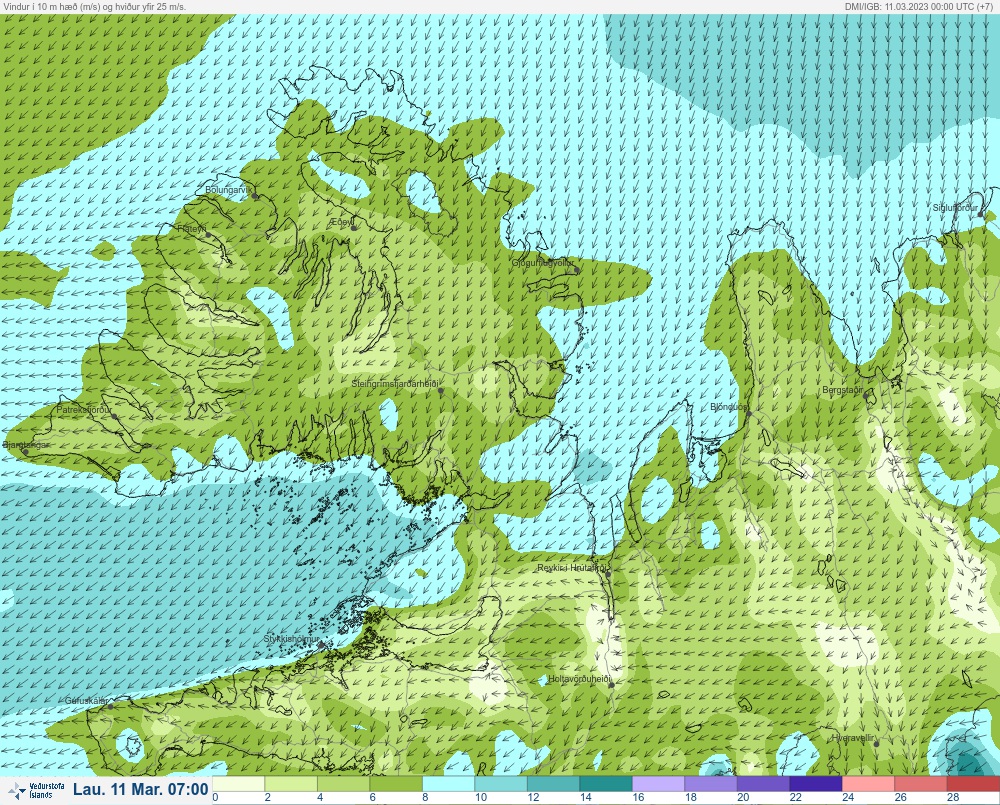1000x805 pixels.
Task: Pick the purple 20–22 m/s legend swatch
Action: point(763,783)
